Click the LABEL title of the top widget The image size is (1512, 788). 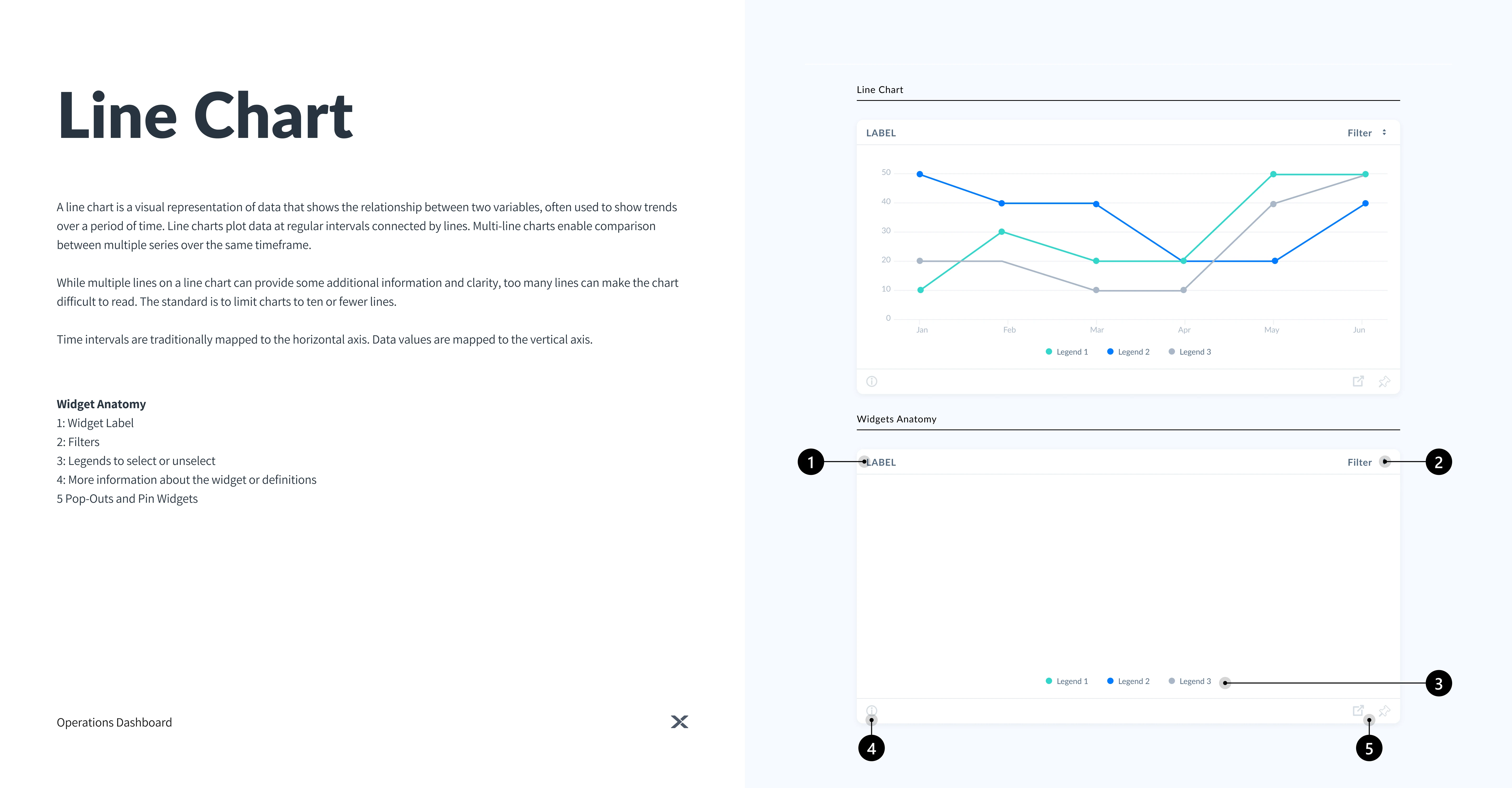pyautogui.click(x=881, y=133)
